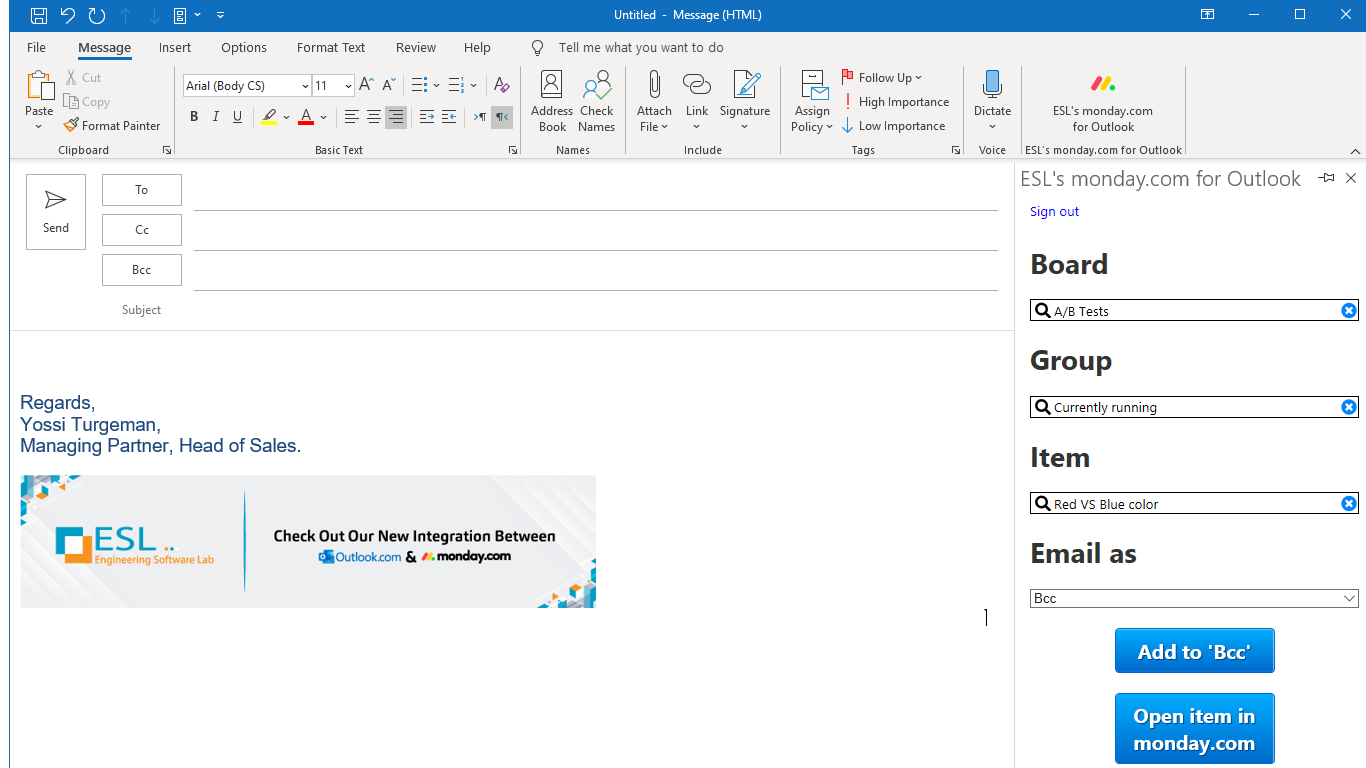This screenshot has height=768, width=1366.
Task: Align the text to the left
Action: point(352,117)
